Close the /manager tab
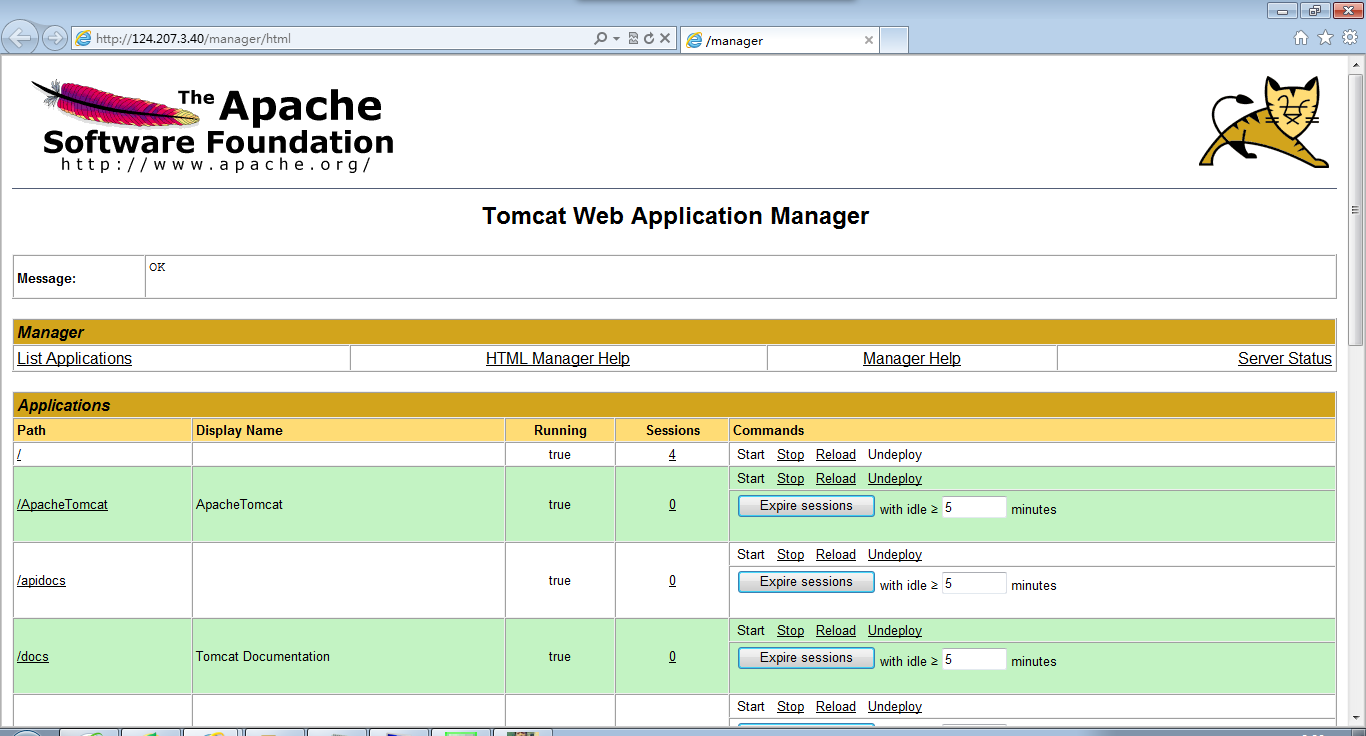The height and width of the screenshot is (736, 1366). pos(869,41)
